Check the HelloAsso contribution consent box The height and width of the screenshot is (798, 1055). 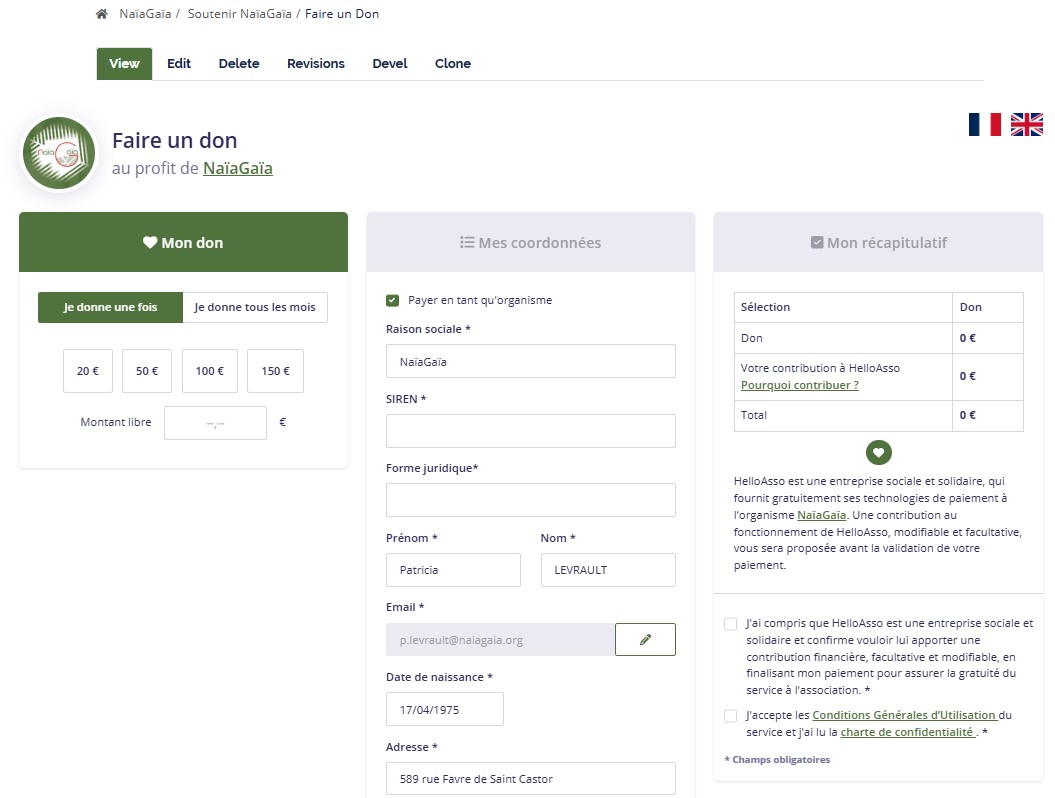tap(730, 624)
